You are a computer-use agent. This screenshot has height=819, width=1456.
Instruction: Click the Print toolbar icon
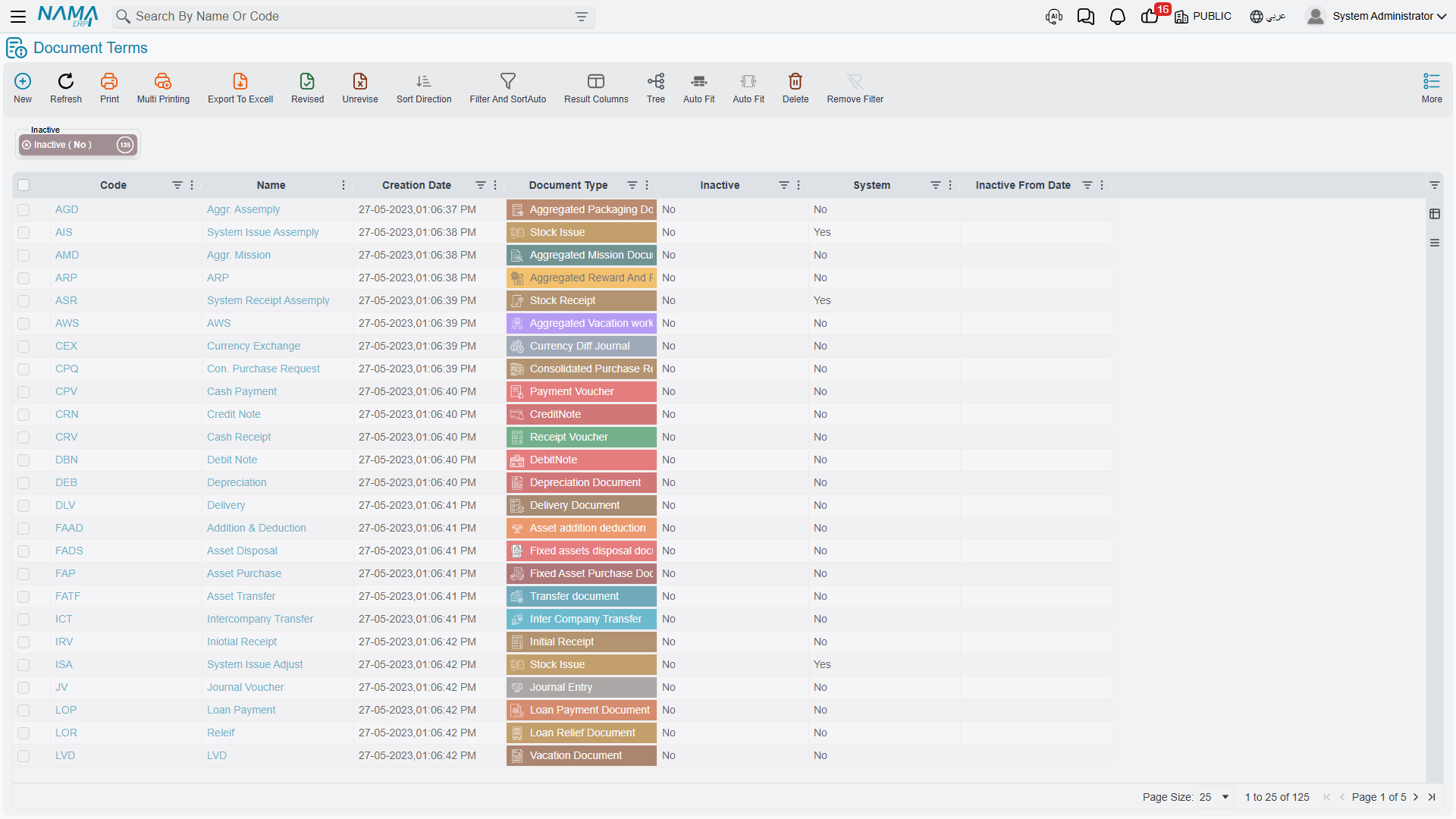click(x=109, y=81)
